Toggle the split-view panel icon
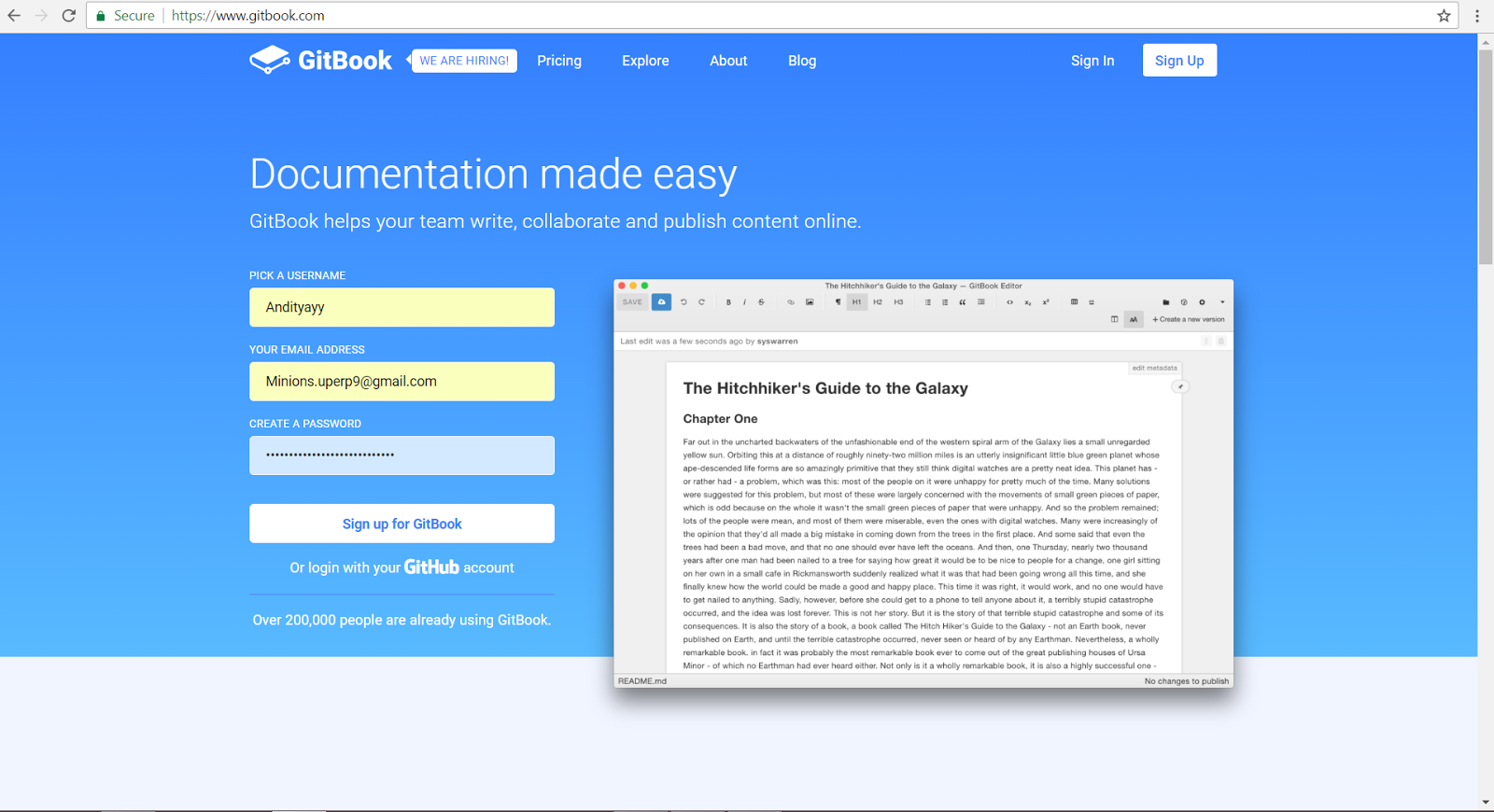 point(1114,319)
